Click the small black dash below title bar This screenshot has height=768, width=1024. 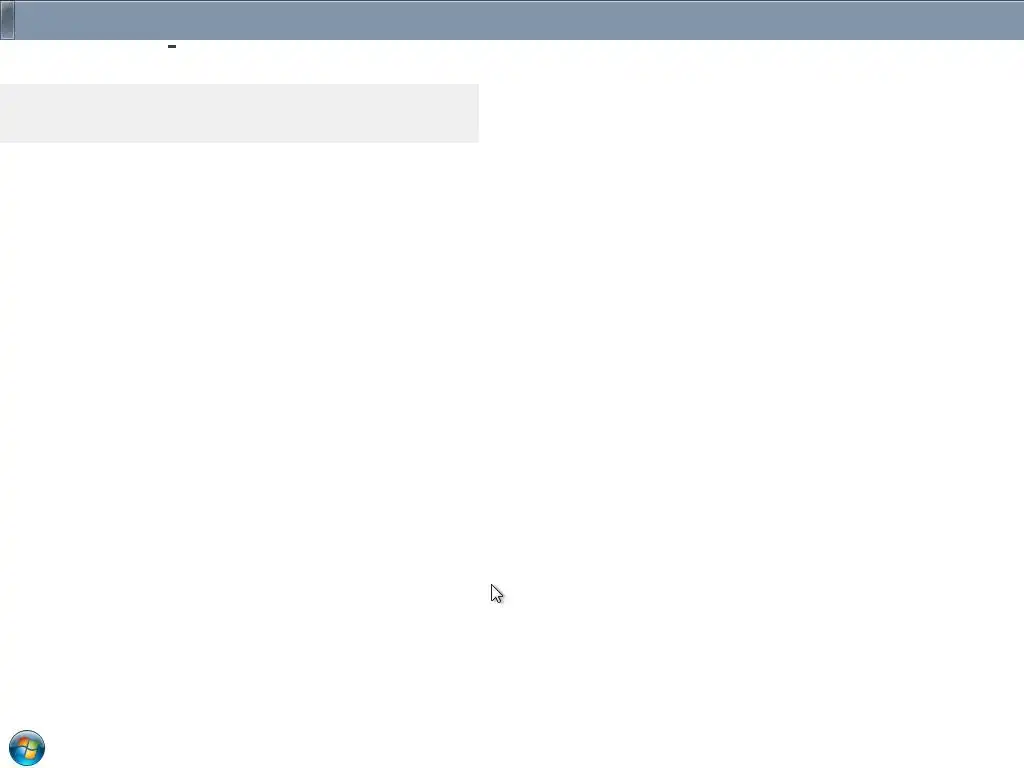pos(172,46)
